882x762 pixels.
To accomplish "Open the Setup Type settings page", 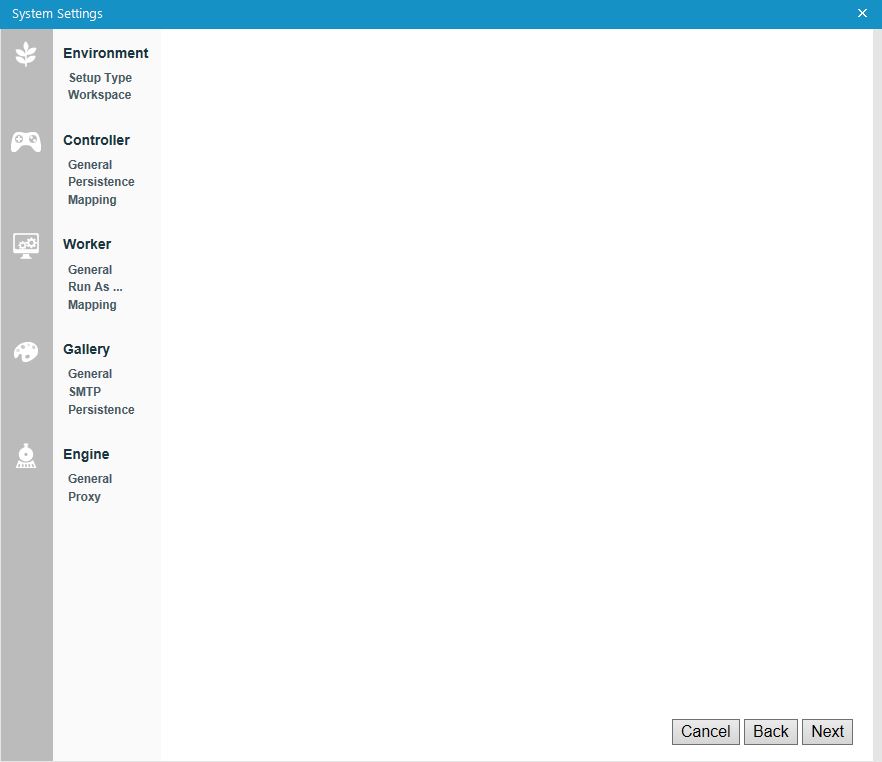I will [x=99, y=77].
